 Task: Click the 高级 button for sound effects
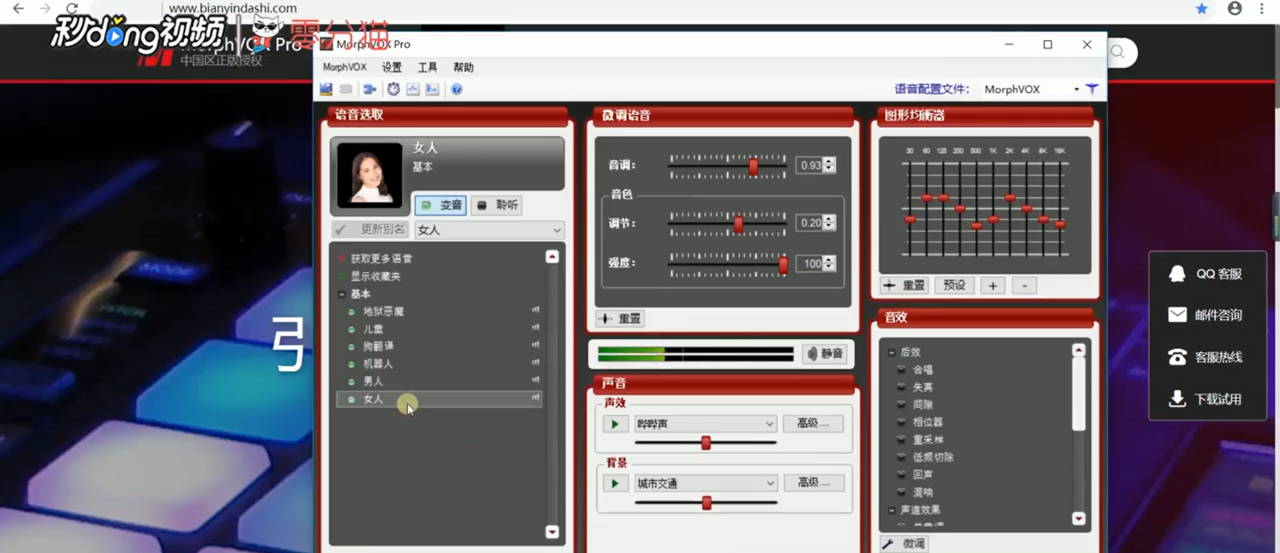pyautogui.click(x=813, y=424)
